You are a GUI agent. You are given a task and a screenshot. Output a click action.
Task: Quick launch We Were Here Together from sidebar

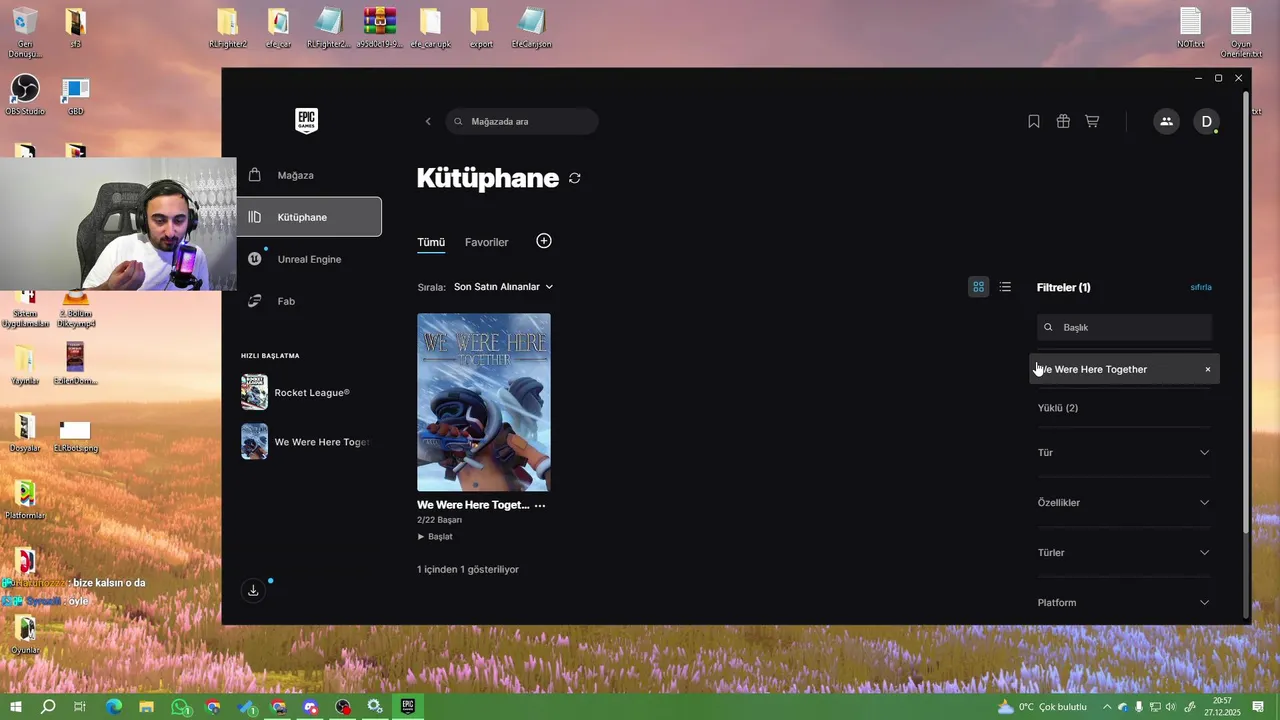click(309, 442)
